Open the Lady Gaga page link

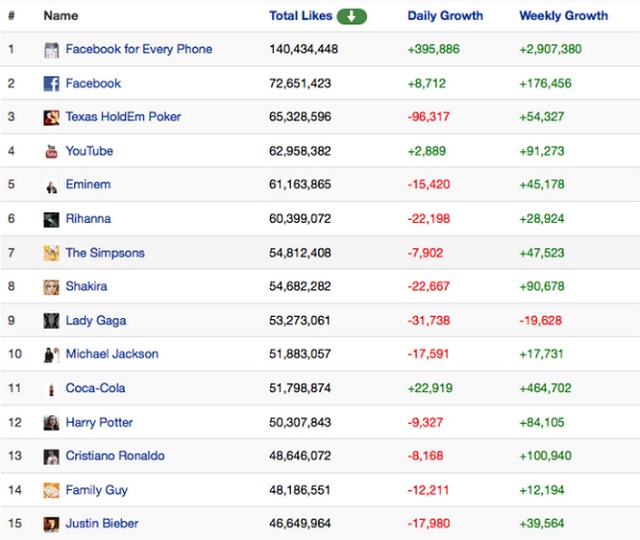point(96,321)
